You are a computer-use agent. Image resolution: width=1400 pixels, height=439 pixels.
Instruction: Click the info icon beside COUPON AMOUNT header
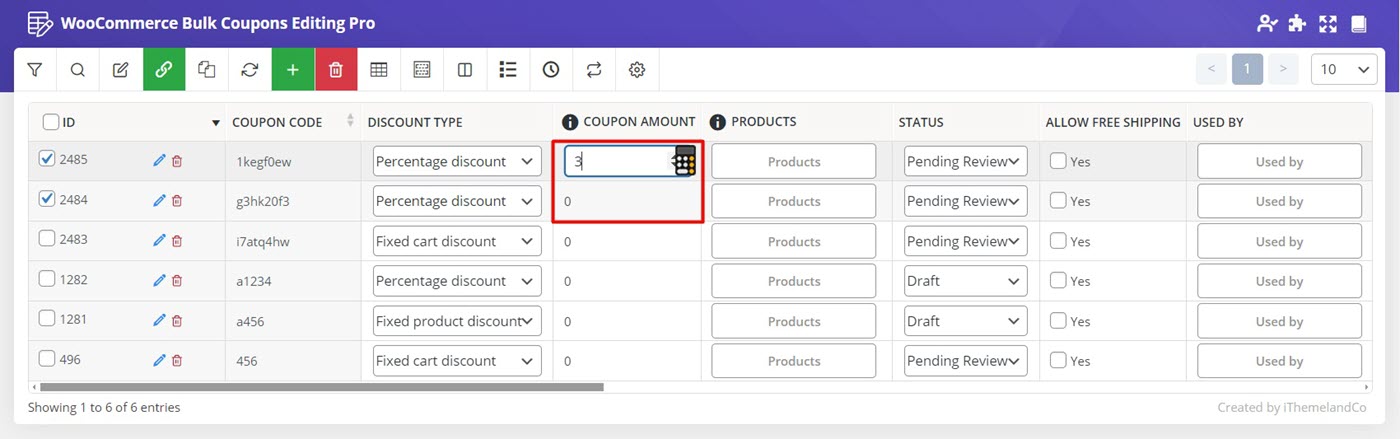(x=570, y=122)
